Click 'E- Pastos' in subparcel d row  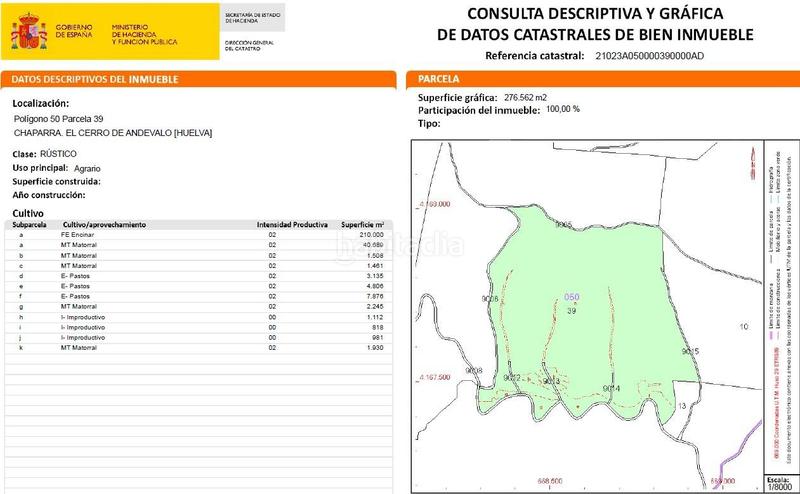click(76, 276)
